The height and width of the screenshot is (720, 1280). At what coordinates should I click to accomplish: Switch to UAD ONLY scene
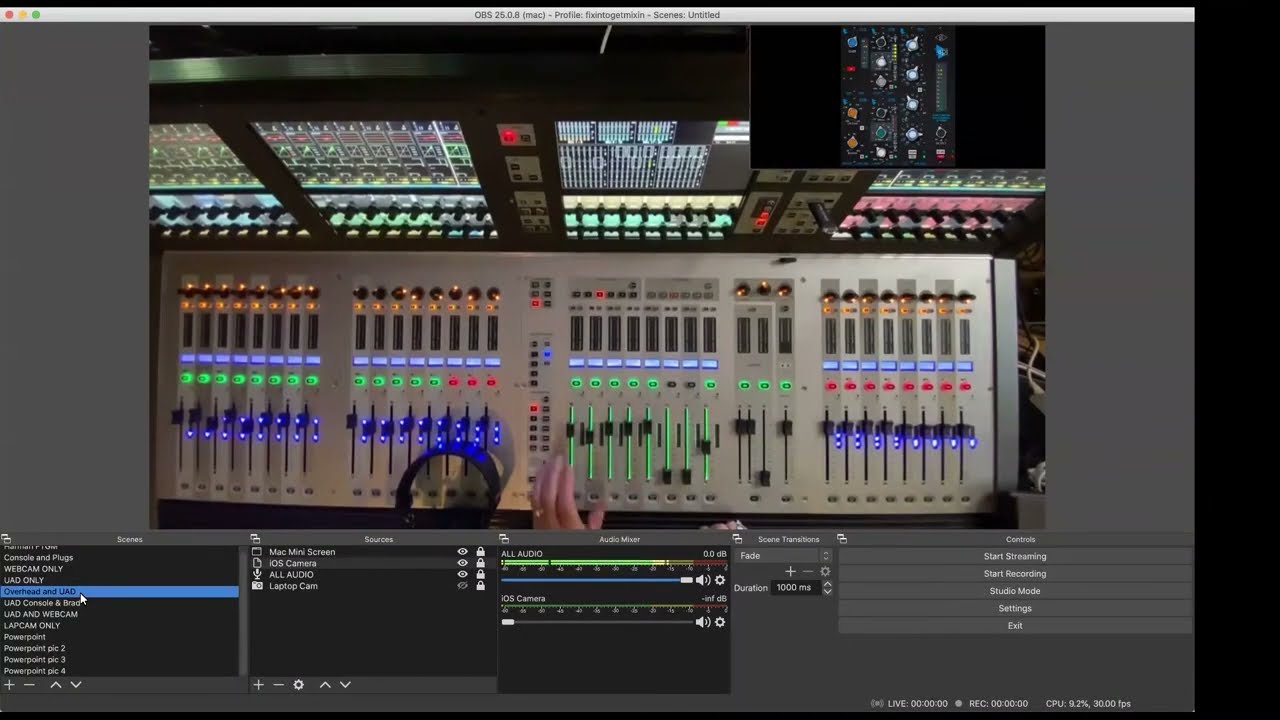pos(24,580)
